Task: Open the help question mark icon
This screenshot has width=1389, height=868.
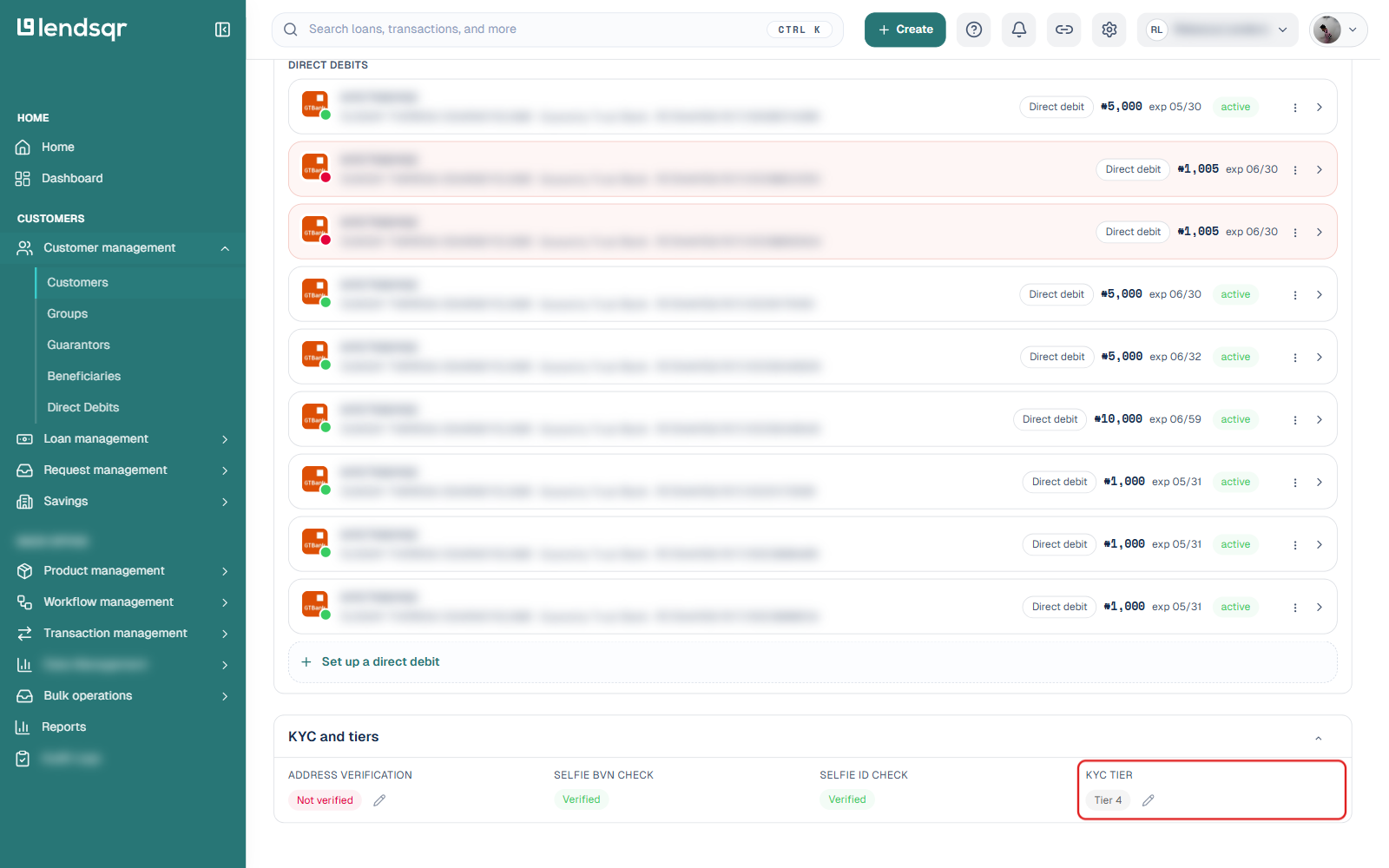Action: pos(974,30)
